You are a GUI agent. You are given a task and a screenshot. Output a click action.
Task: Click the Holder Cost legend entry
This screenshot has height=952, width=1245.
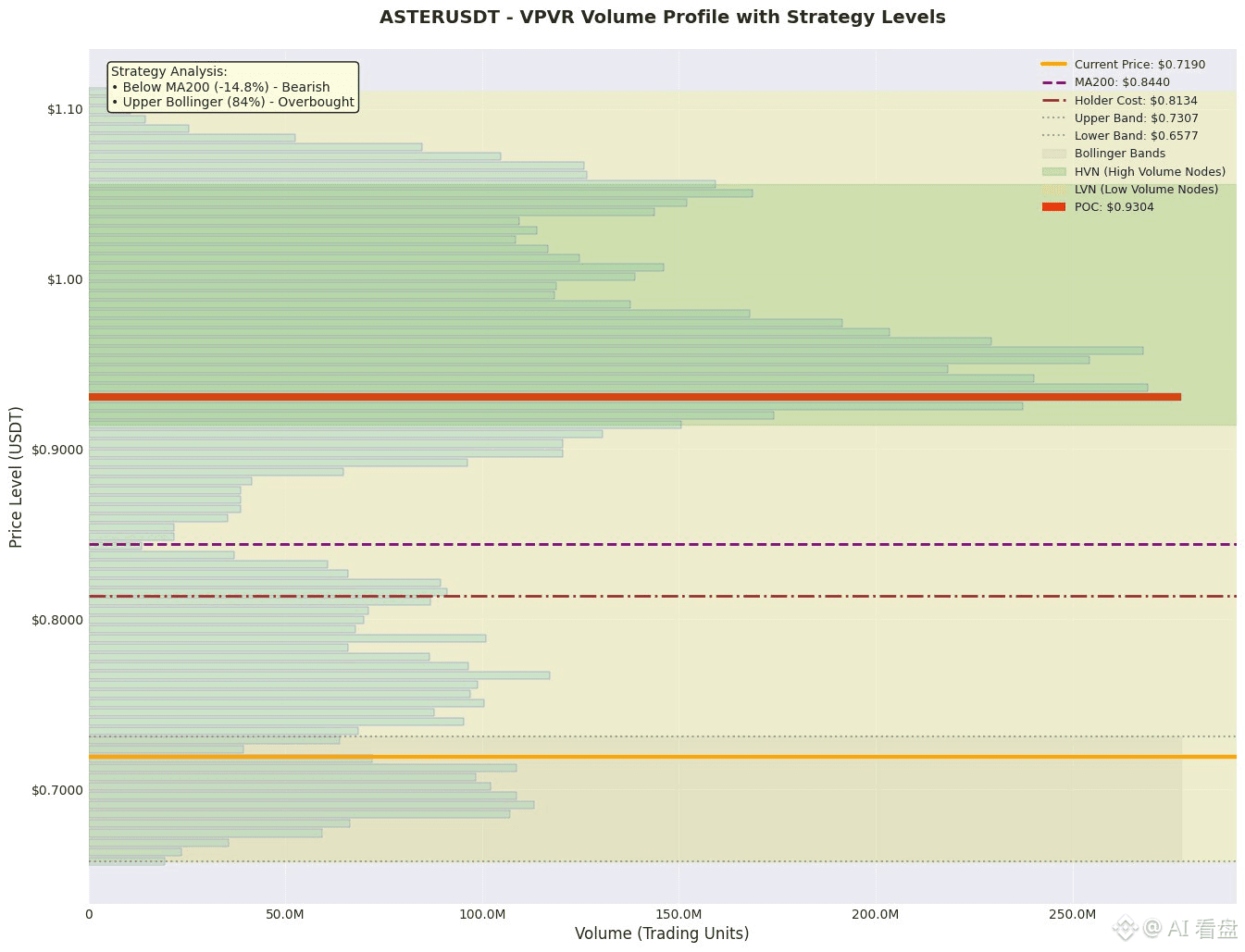[1119, 100]
